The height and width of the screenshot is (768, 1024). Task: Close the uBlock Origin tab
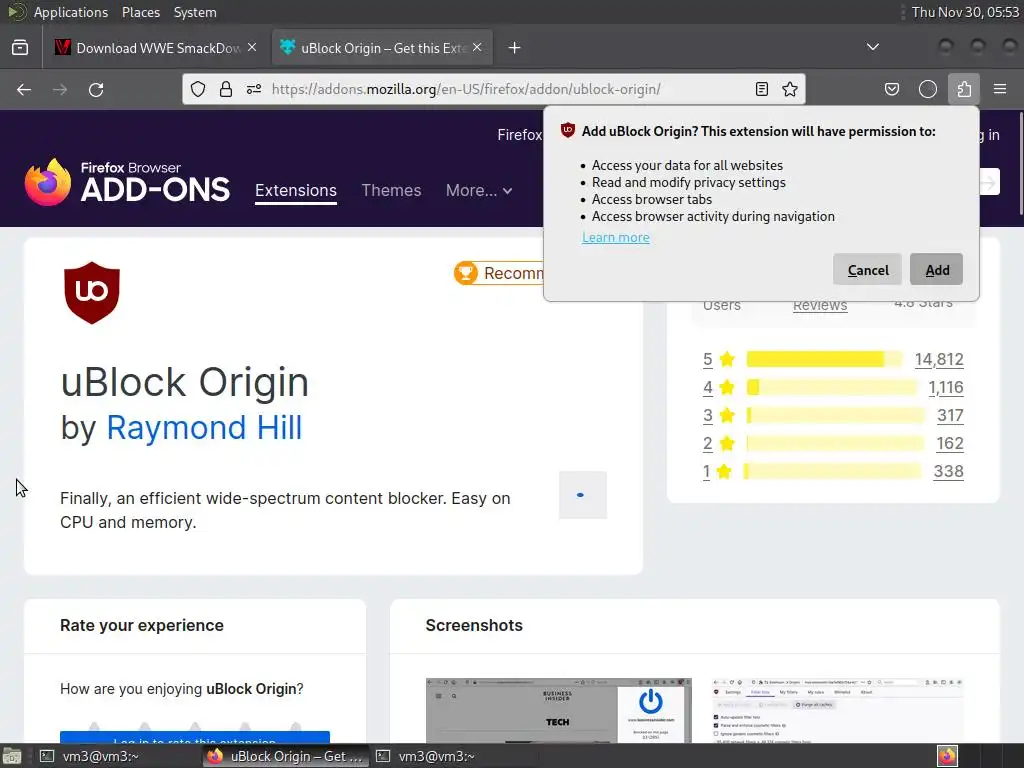[477, 48]
